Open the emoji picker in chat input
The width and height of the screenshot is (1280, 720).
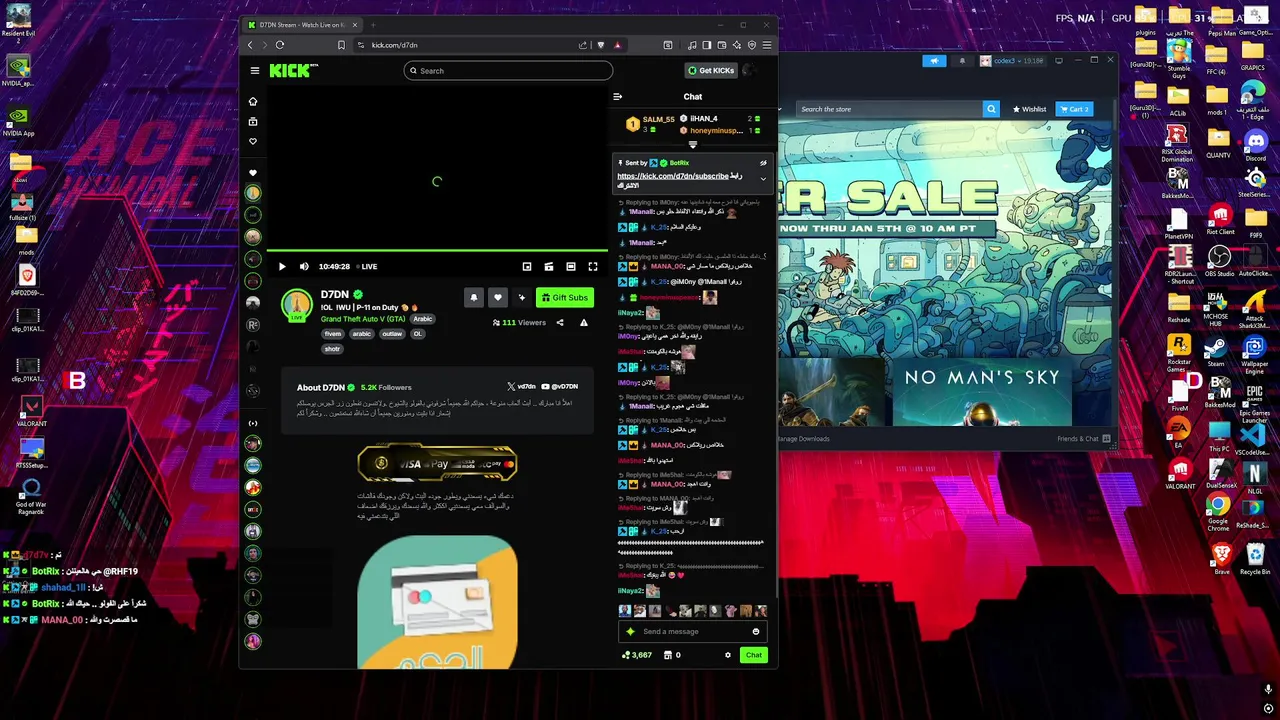[756, 632]
